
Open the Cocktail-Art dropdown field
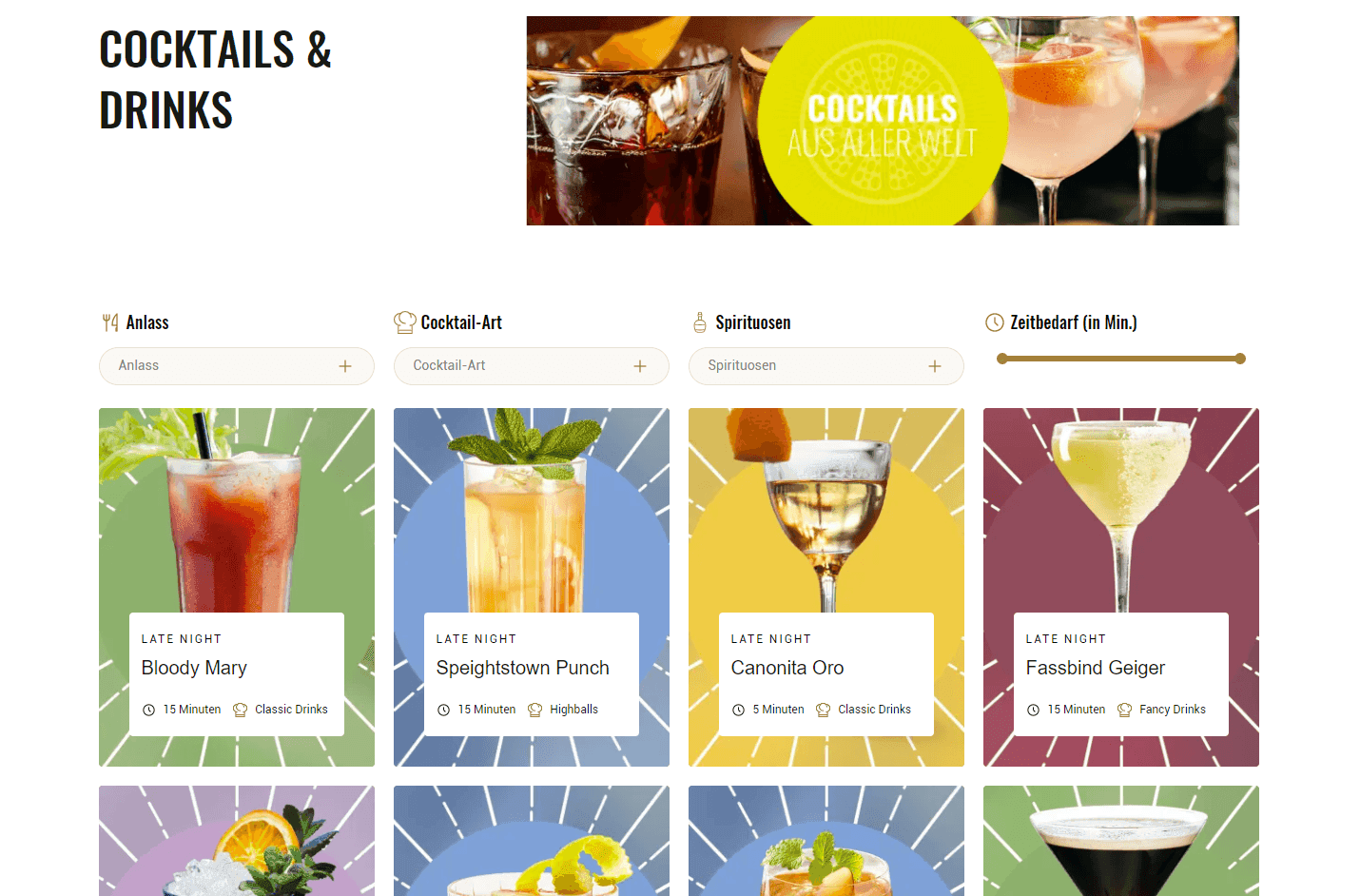click(532, 366)
